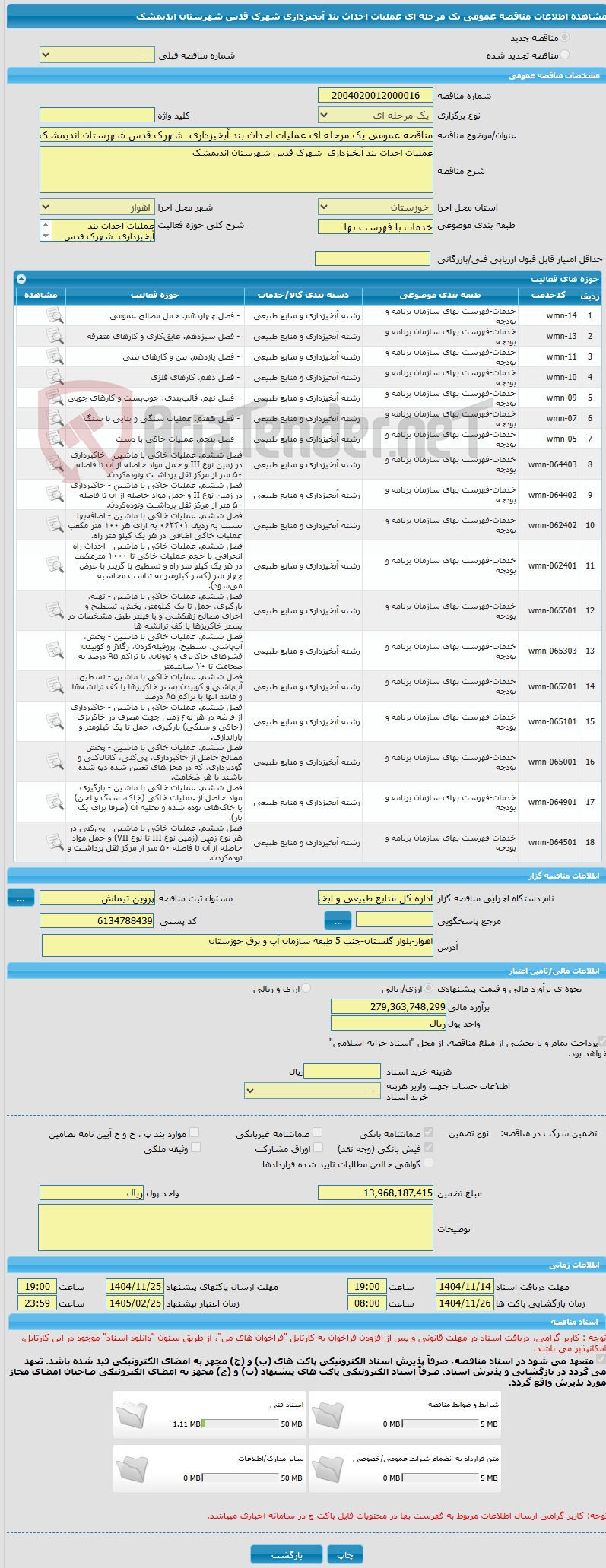
Task: Toggle the ضمانتنامه غیربانکی checkbox
Action: (x=318, y=1132)
